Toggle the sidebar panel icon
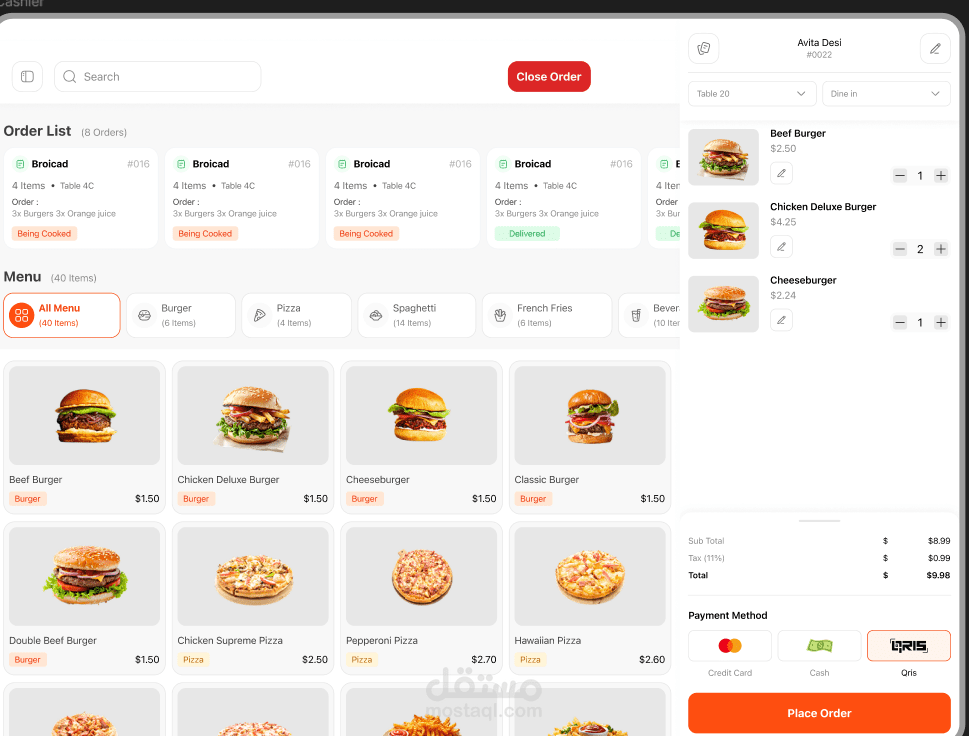The width and height of the screenshot is (969, 736). (27, 77)
